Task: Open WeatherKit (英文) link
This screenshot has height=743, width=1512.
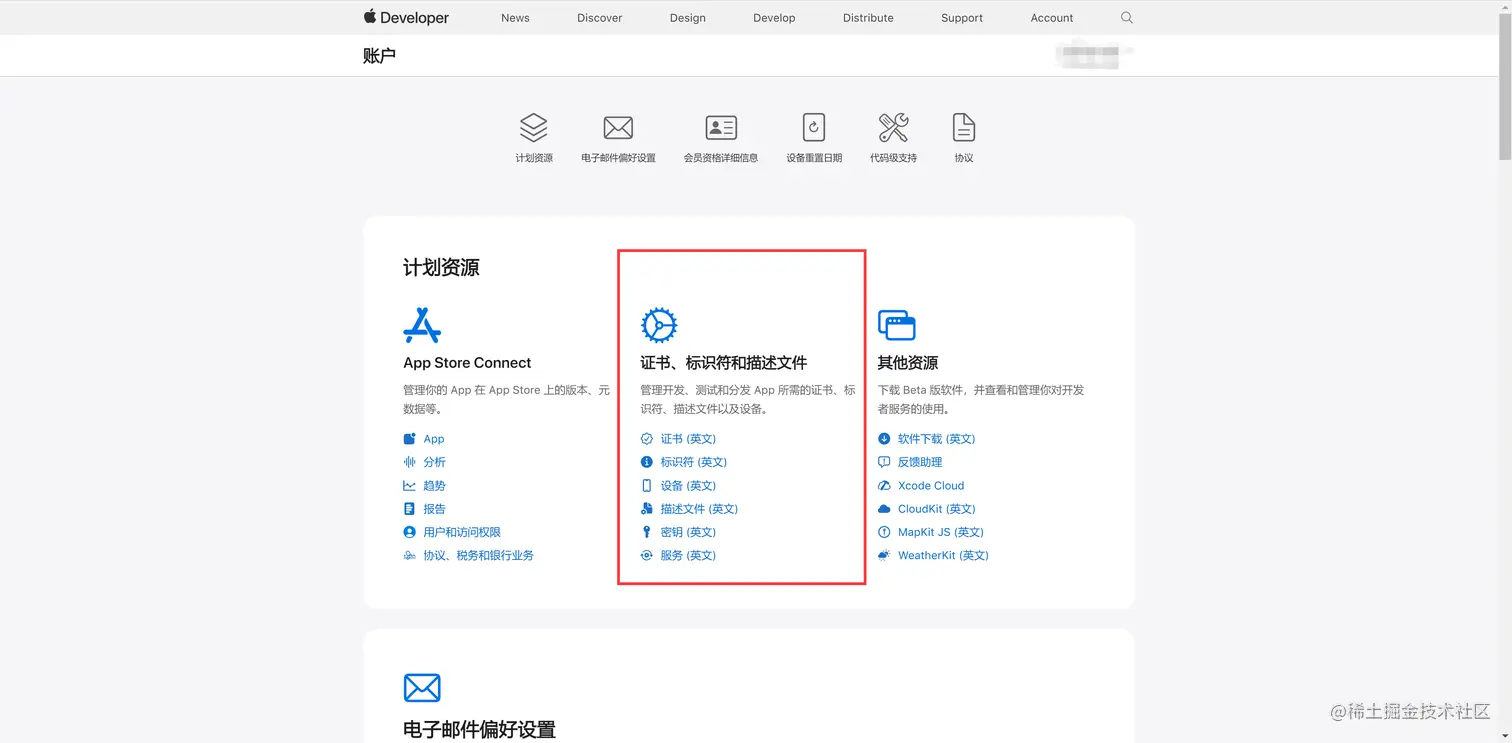Action: pyautogui.click(x=943, y=556)
